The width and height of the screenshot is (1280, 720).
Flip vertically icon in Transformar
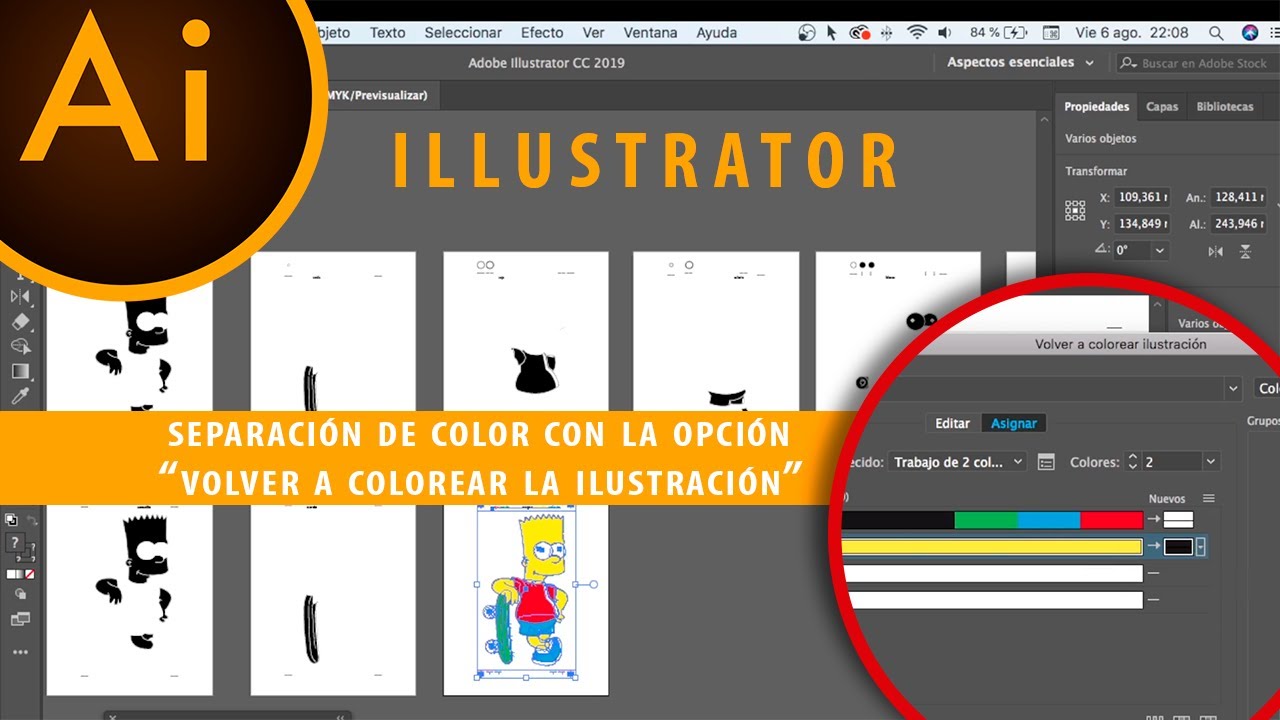point(1246,251)
